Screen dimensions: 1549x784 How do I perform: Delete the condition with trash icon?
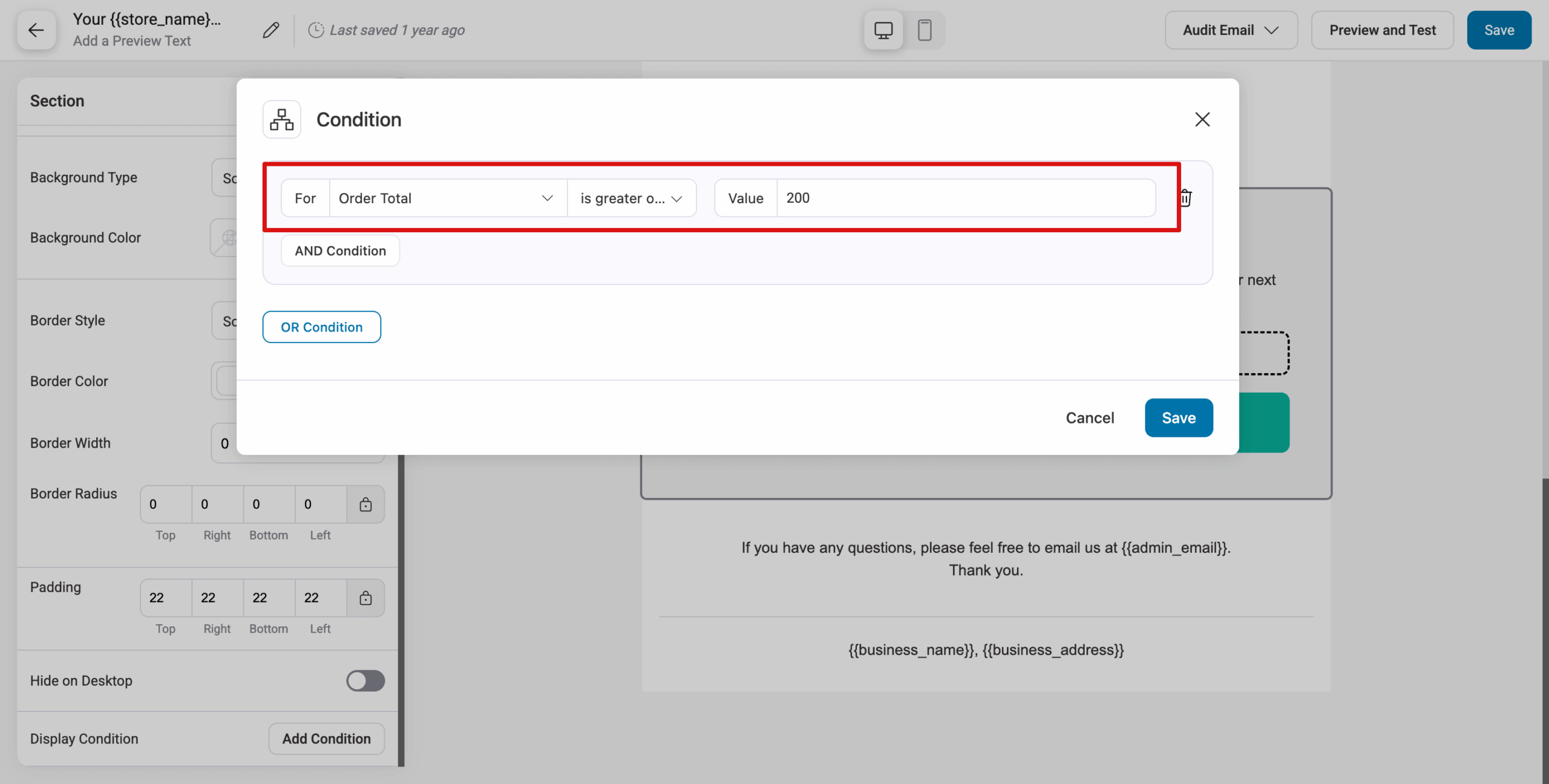click(1185, 198)
